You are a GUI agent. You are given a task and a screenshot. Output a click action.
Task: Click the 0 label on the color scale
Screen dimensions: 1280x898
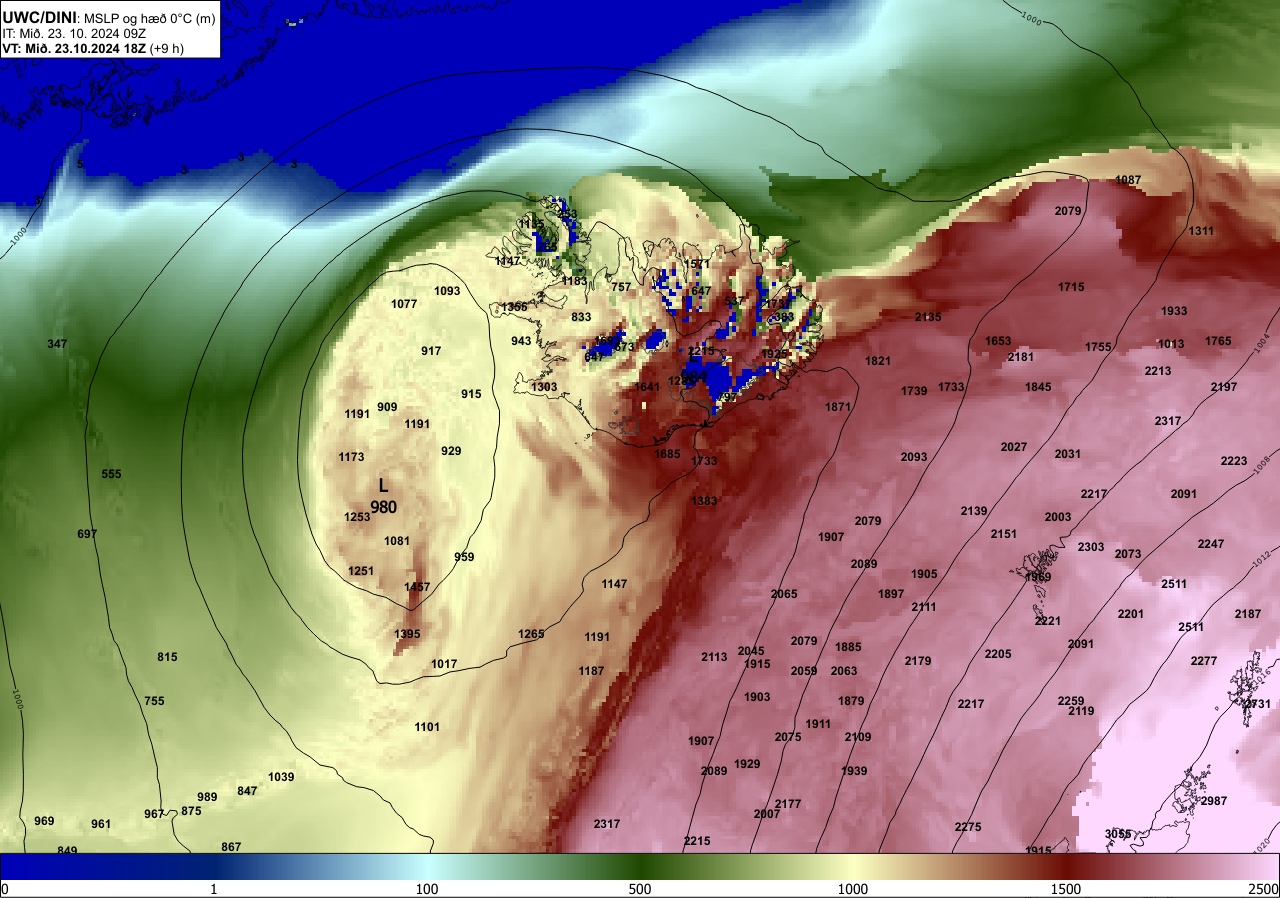[4, 889]
